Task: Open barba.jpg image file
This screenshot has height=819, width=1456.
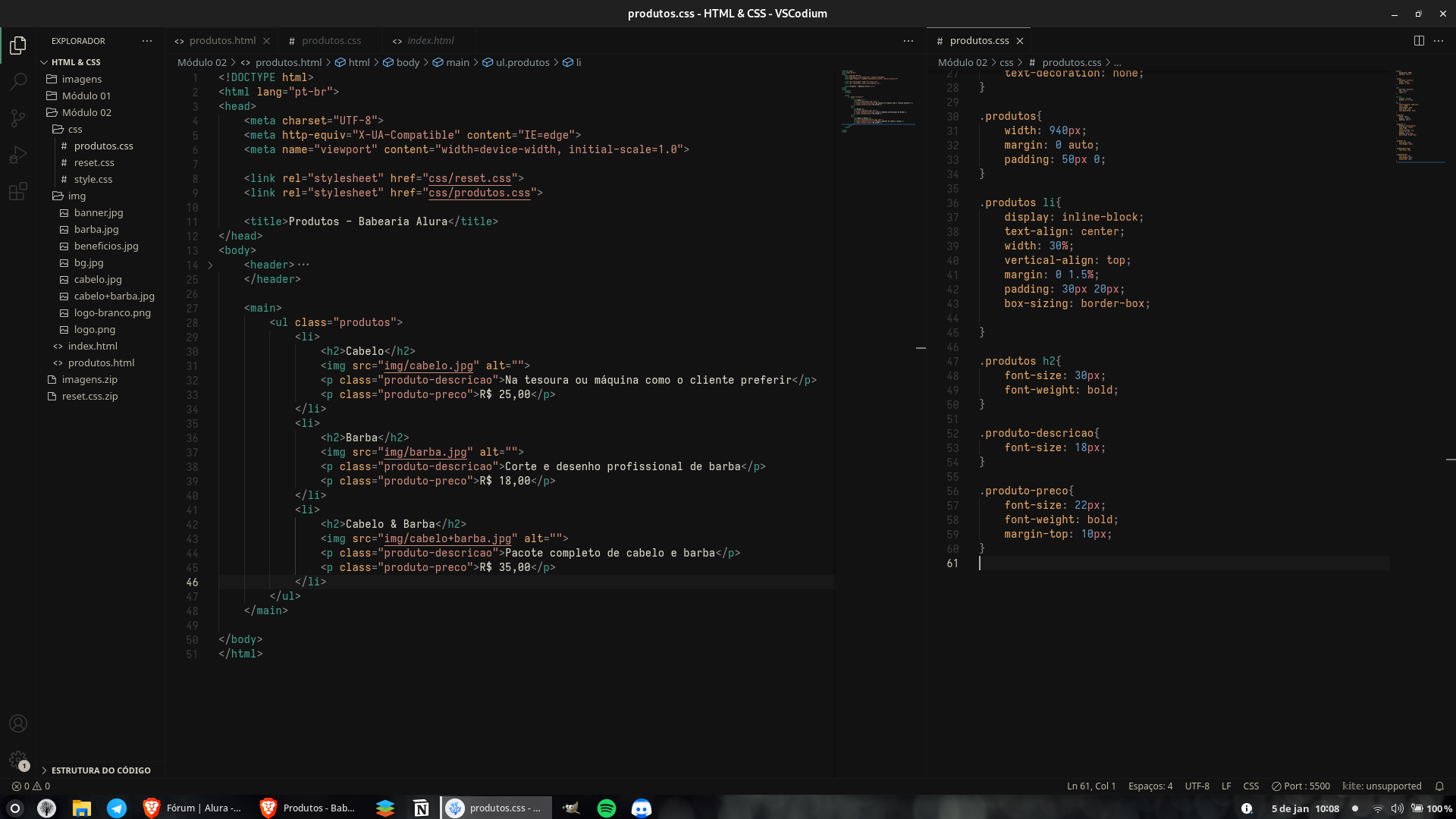Action: click(96, 229)
